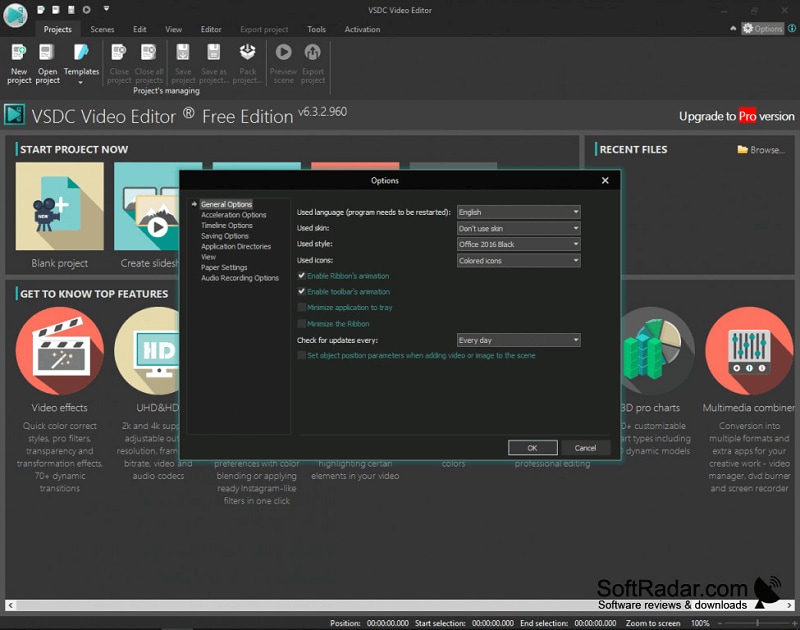The width and height of the screenshot is (800, 630).
Task: Click Upgrade to Pro version link
Action: point(736,116)
